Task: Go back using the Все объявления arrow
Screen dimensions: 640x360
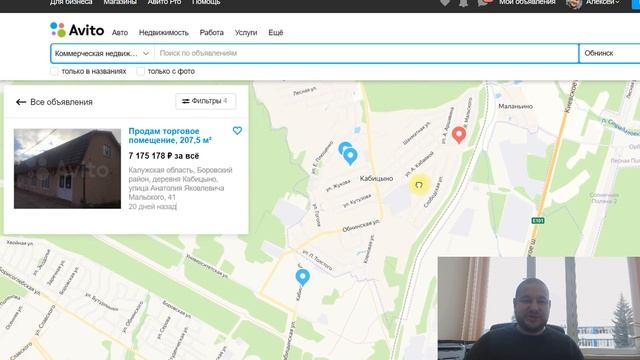Action: click(x=21, y=102)
